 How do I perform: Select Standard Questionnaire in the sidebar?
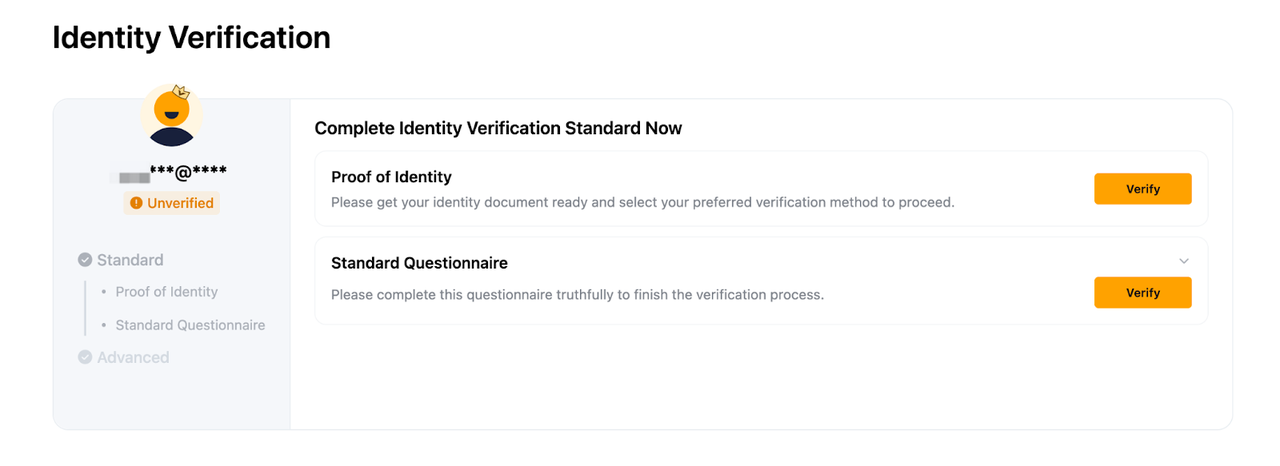(x=190, y=325)
